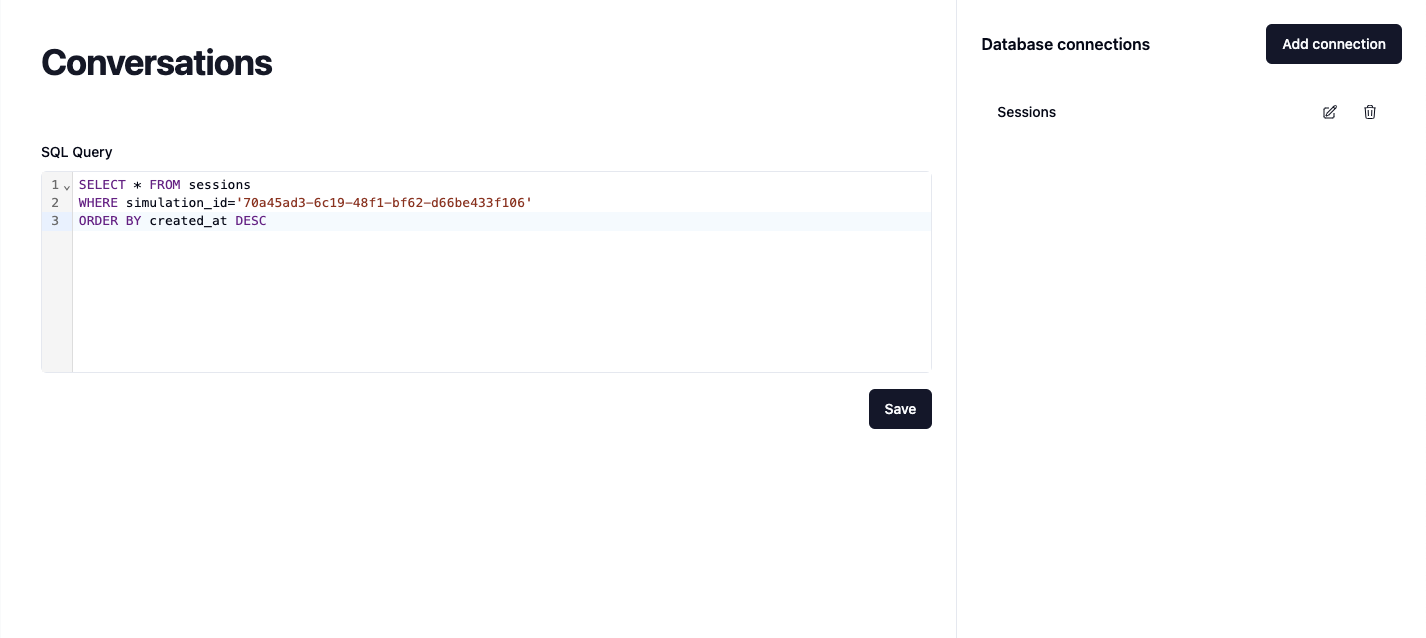Click the created_at column name
Screen dimensions: 1426x638
click(x=188, y=221)
